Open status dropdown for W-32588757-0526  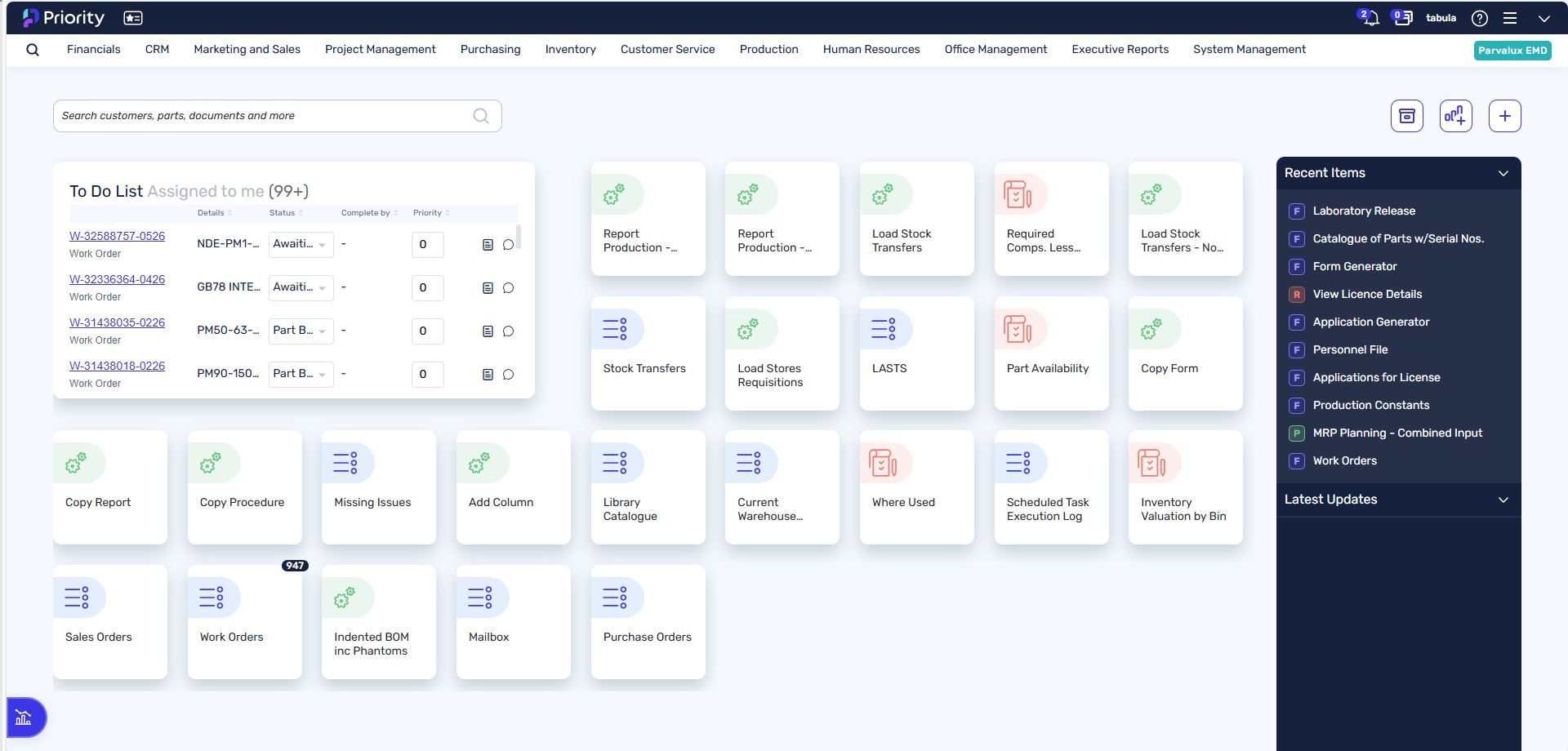[301, 244]
